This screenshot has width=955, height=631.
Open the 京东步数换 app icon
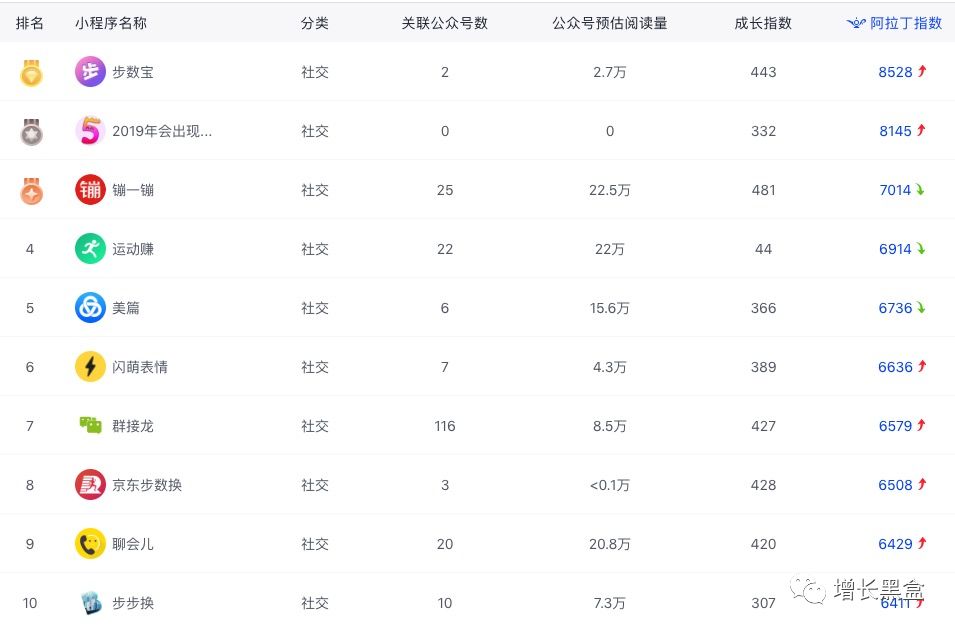90,484
